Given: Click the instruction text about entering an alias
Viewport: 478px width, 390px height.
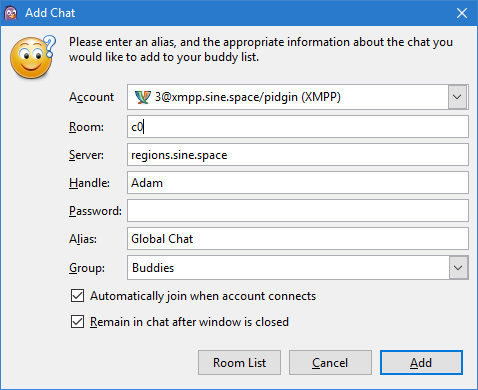Looking at the screenshot, I should (261, 50).
